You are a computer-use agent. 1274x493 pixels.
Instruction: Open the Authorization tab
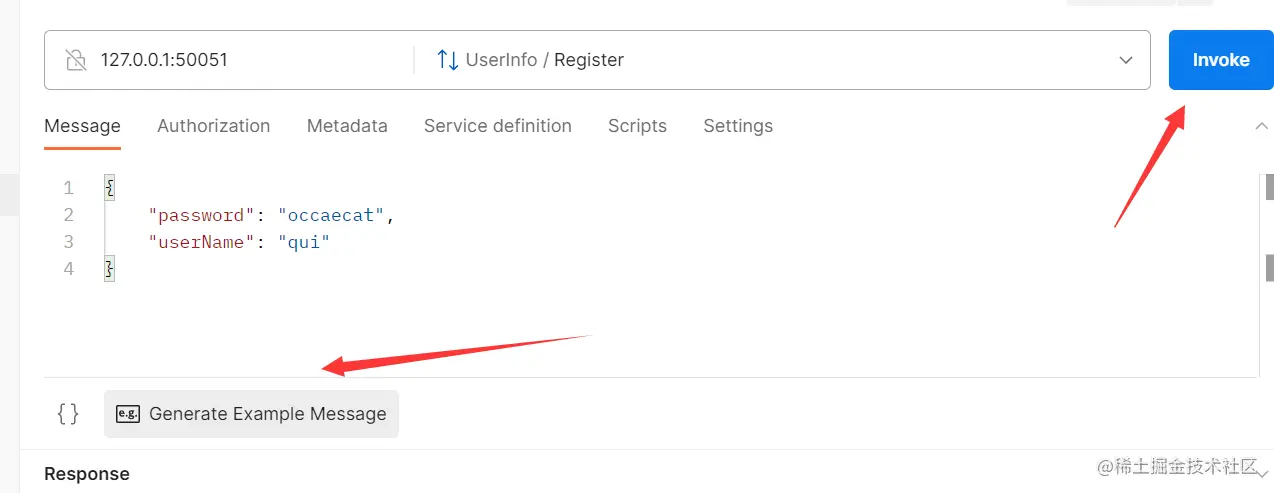coord(213,126)
